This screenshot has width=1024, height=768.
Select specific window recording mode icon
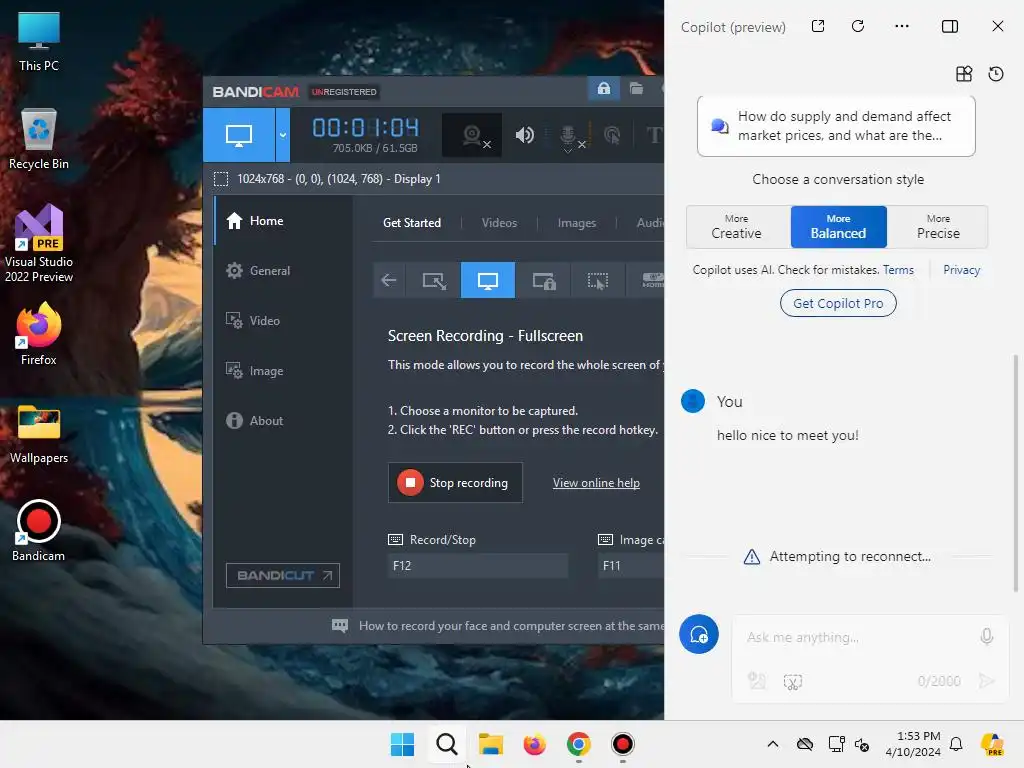543,280
